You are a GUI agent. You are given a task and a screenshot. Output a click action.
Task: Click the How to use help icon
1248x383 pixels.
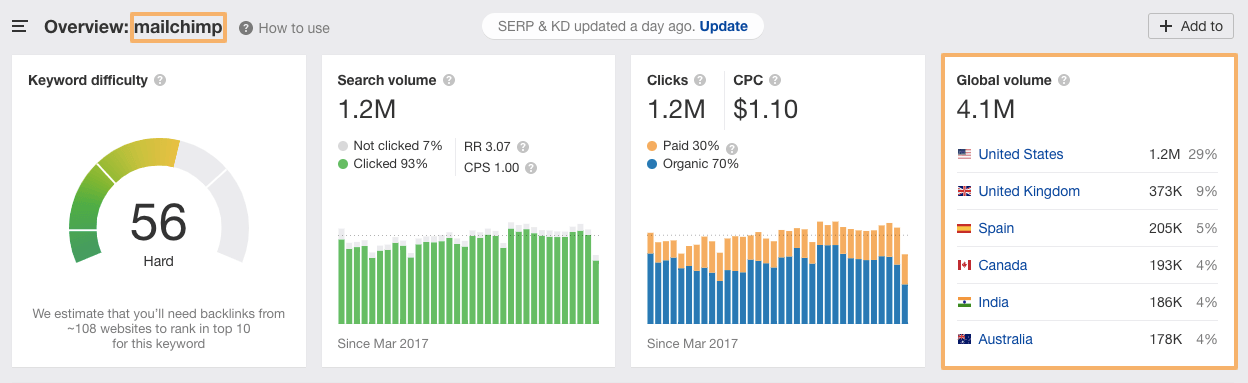(246, 28)
